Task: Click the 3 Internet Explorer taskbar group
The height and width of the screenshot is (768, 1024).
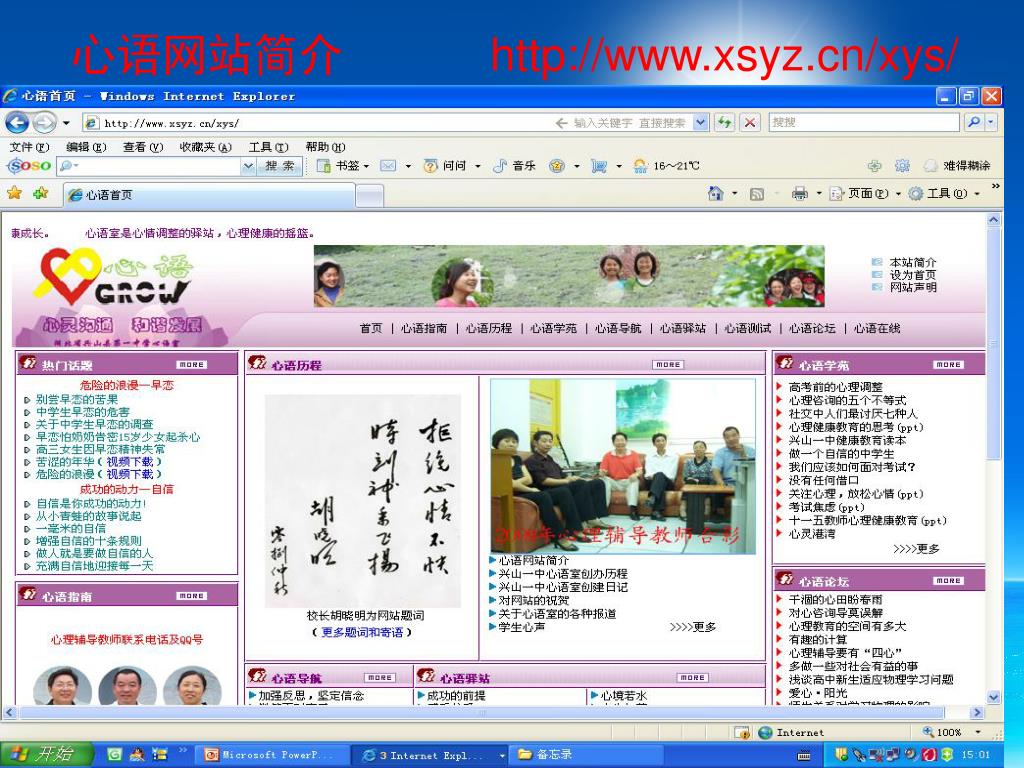Action: tap(431, 755)
